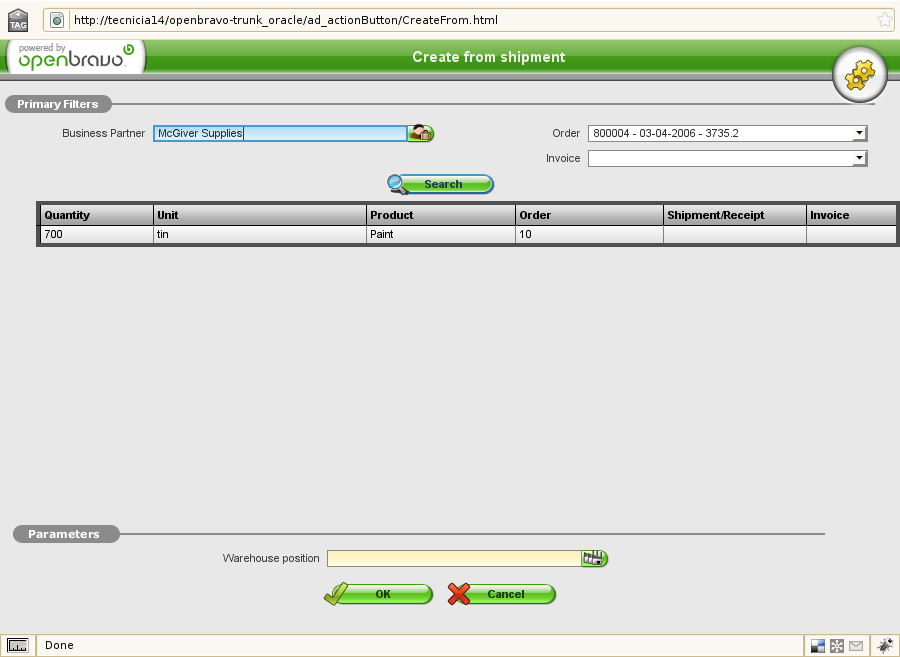Screen dimensions: 900x657
Task: Select the unit cell 'tin'
Action: [259, 234]
